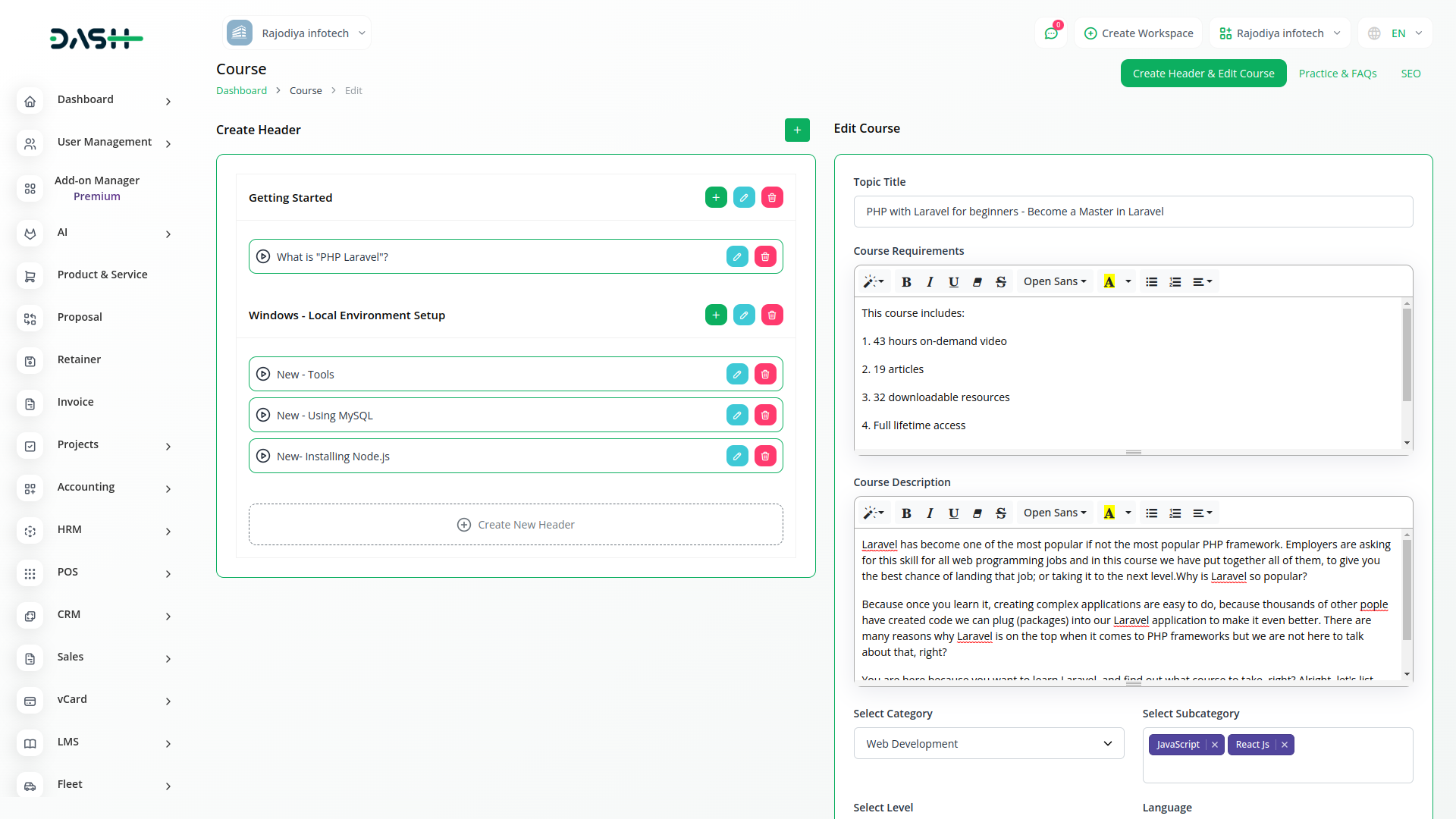1456x819 pixels.
Task: Open Open Sans font dropdown in Course Requirements
Action: click(x=1054, y=281)
